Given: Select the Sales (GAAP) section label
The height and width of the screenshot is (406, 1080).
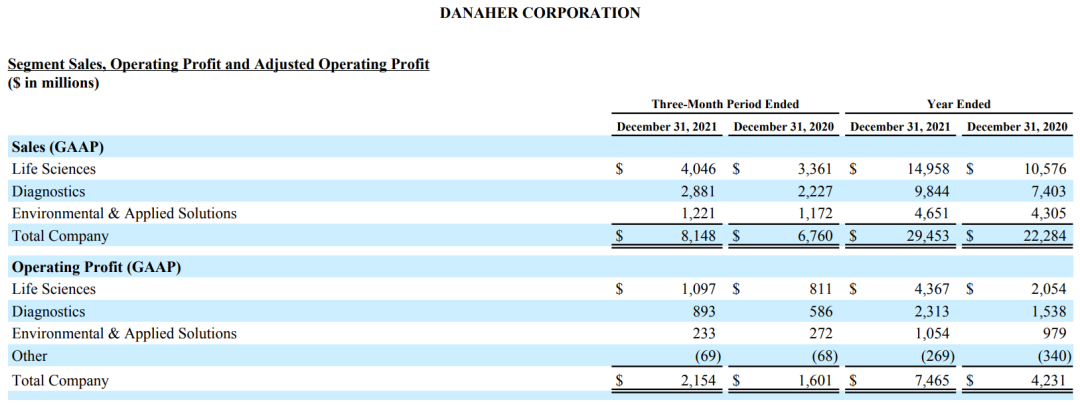Looking at the screenshot, I should pos(58,147).
